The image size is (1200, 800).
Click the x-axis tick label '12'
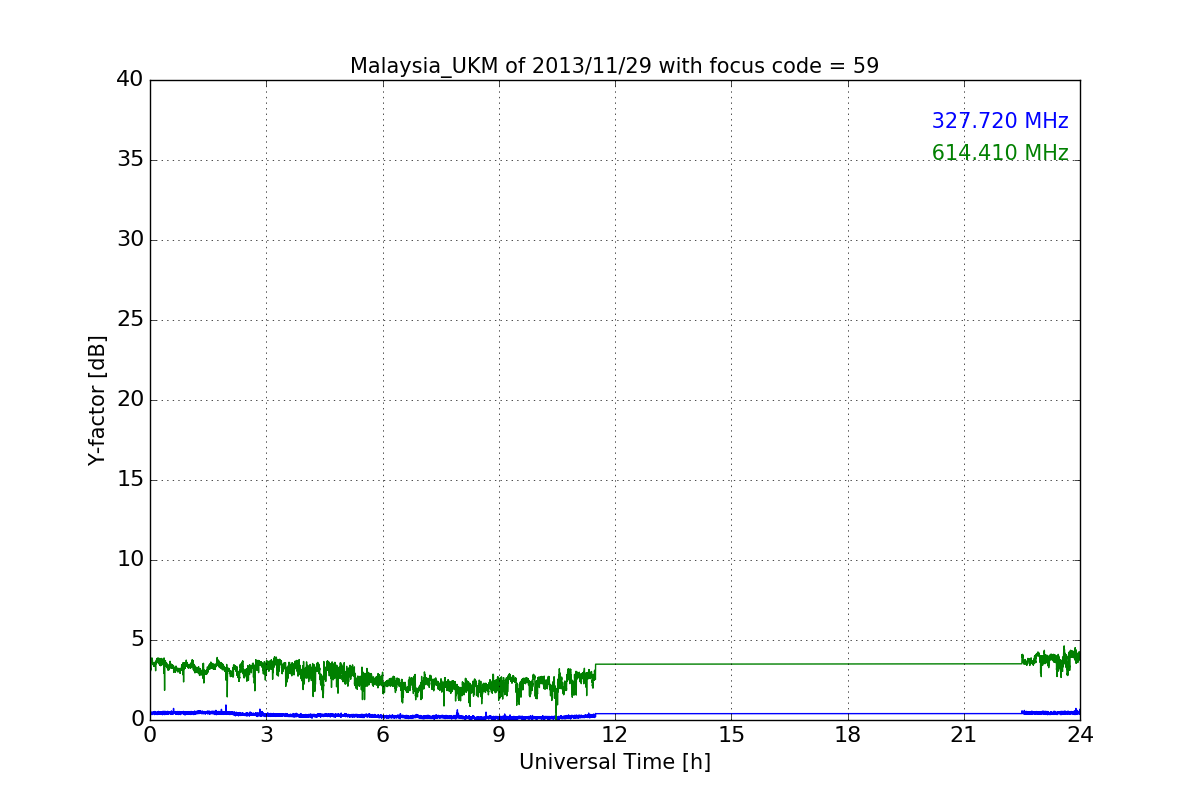tap(615, 735)
